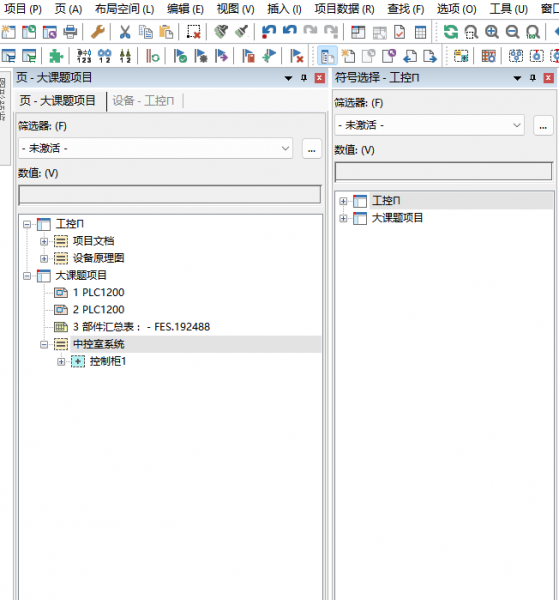The width and height of the screenshot is (559, 600).
Task: Expand the 设备原理图 node
Action: click(x=44, y=259)
